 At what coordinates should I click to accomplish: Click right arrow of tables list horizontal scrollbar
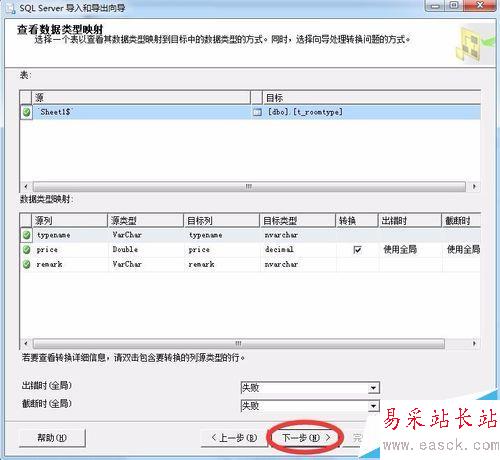474,186
